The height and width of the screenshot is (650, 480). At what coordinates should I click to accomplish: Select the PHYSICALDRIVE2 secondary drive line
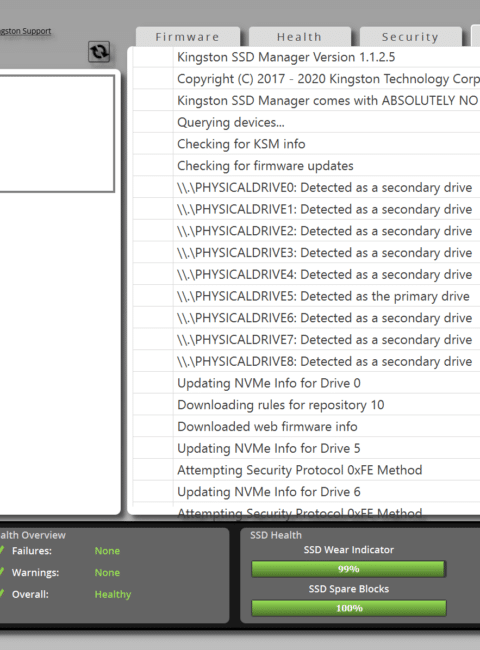click(x=306, y=231)
